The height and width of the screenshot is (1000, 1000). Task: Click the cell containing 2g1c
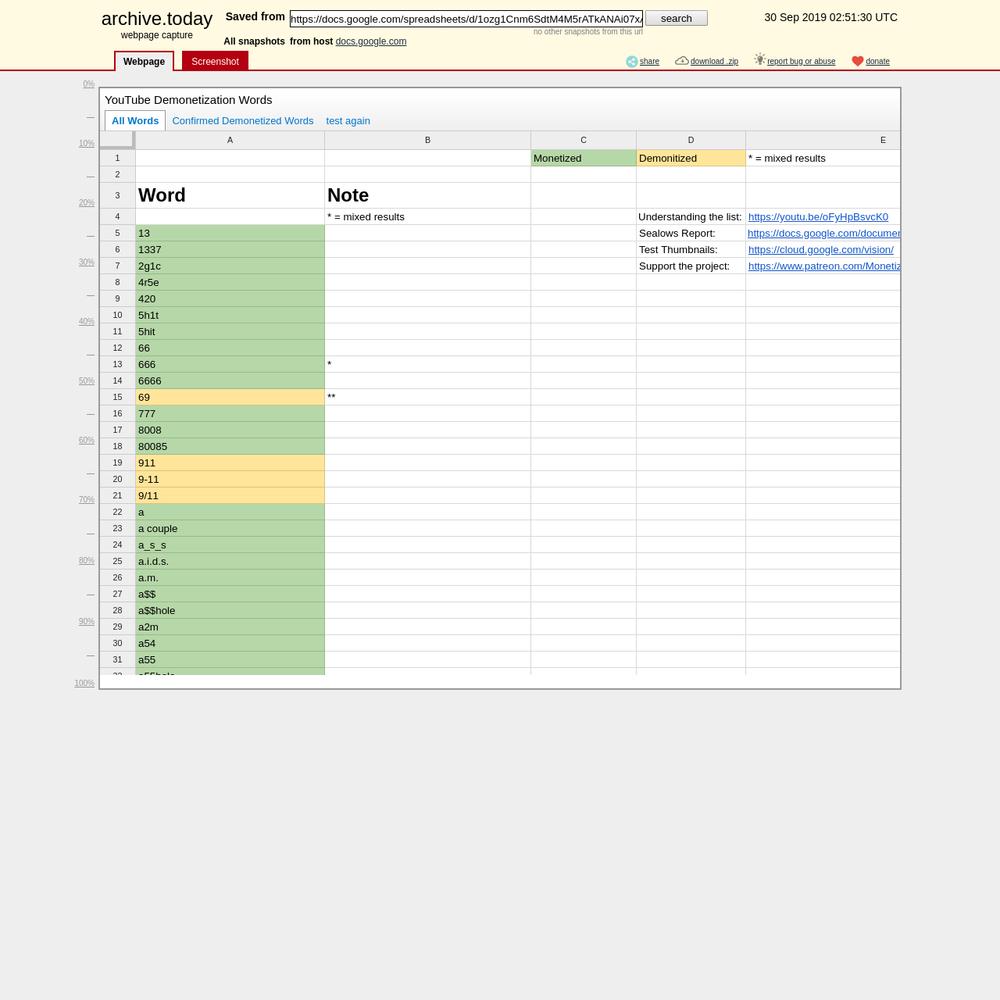pyautogui.click(x=230, y=266)
